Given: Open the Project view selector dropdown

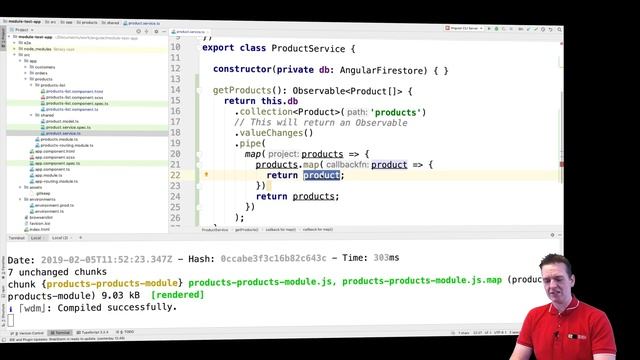Looking at the screenshot, I should 22,30.
